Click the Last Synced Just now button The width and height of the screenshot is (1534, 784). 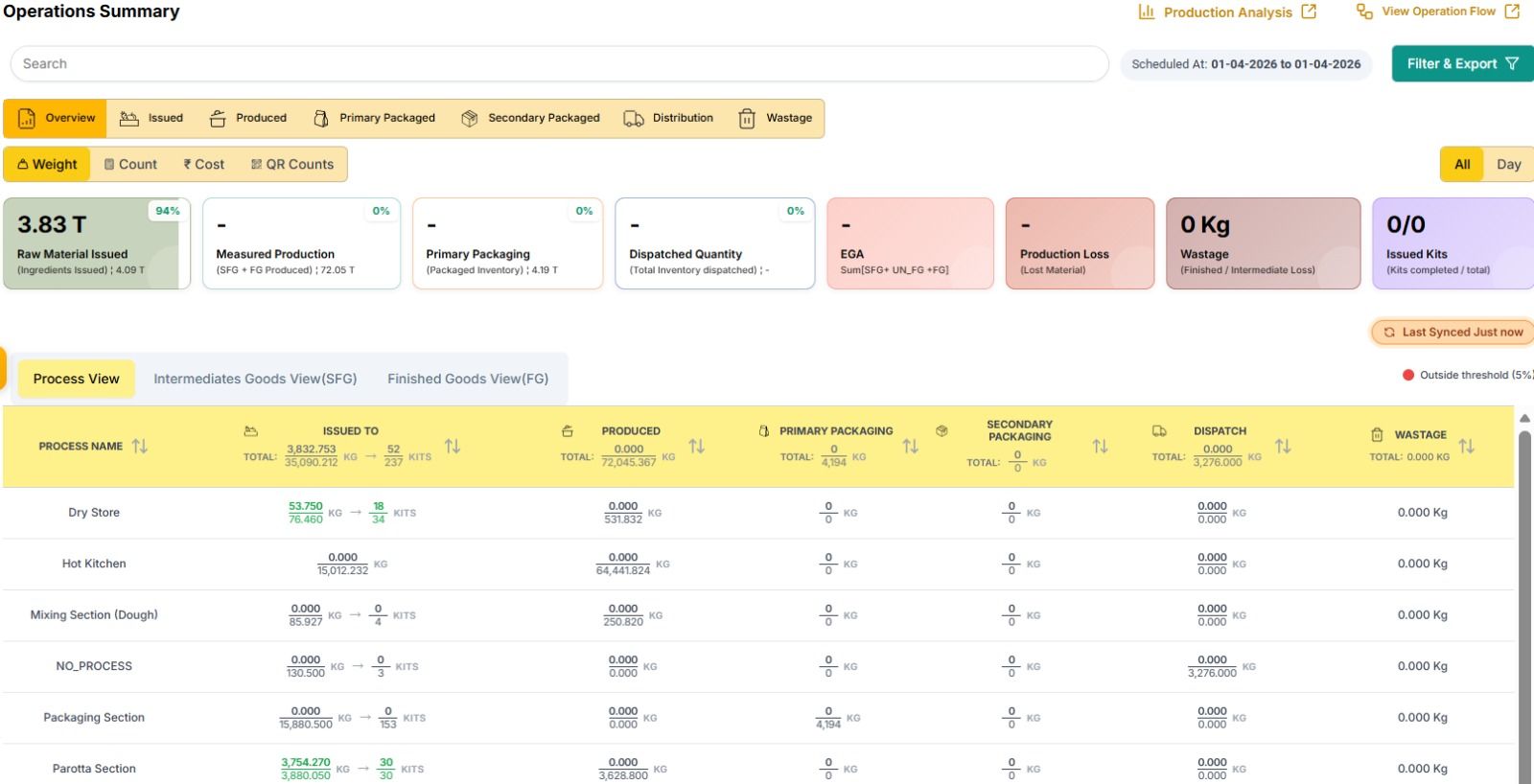(1453, 332)
